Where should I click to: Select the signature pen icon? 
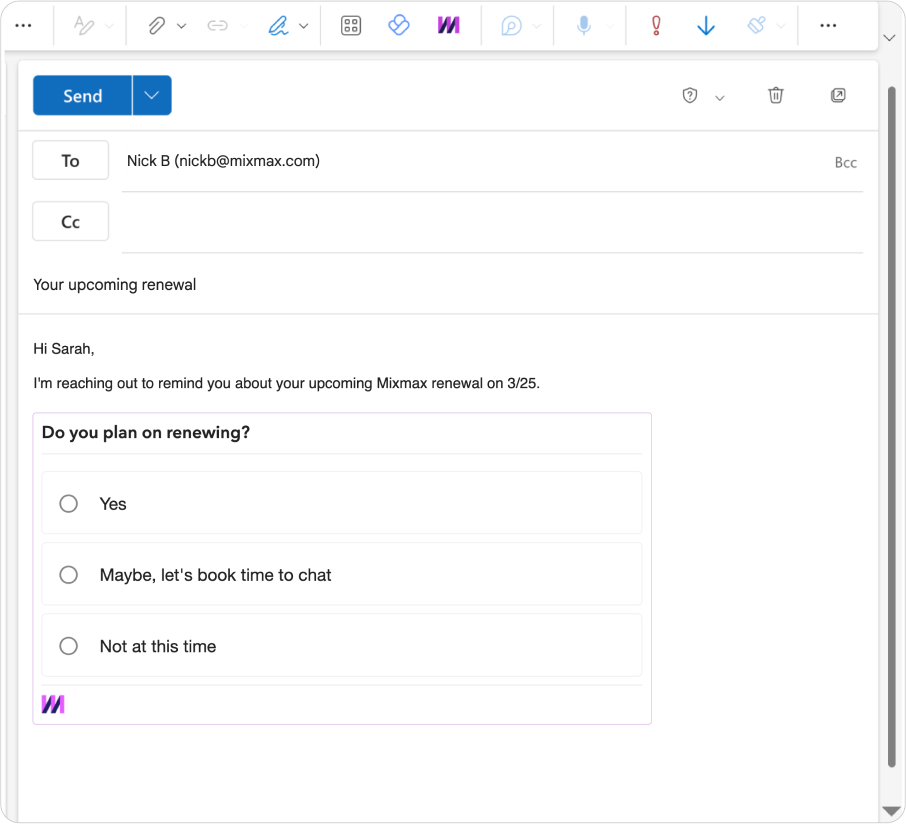pyautogui.click(x=281, y=25)
